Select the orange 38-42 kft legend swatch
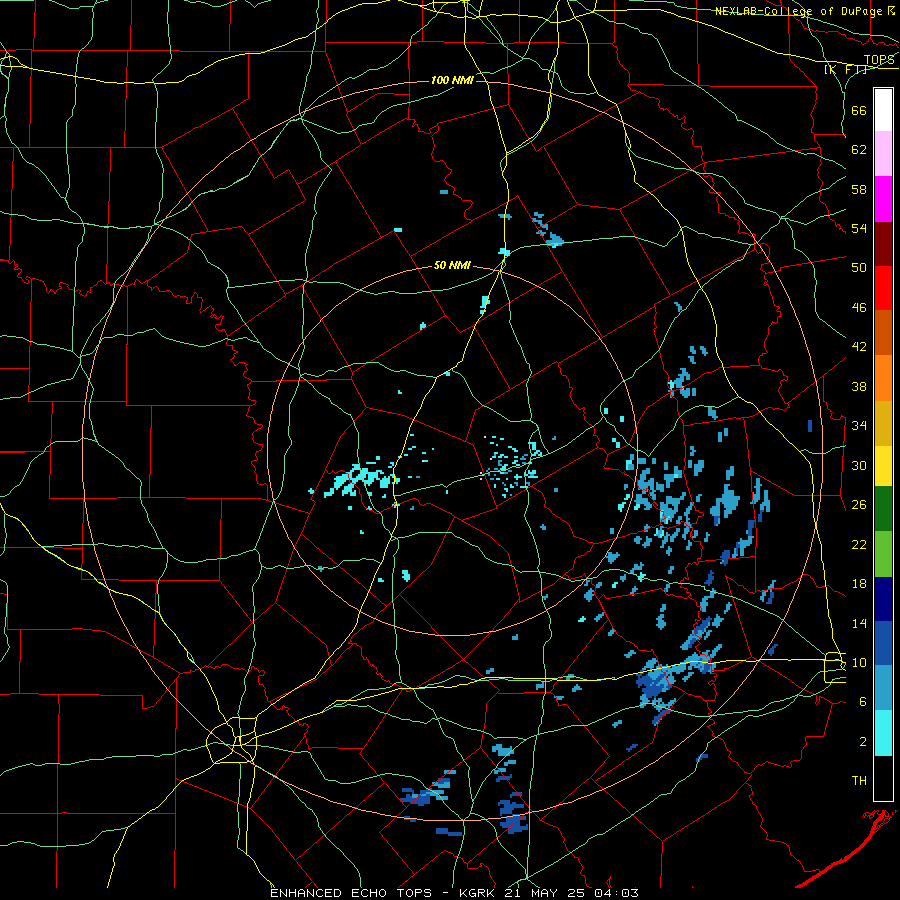Viewport: 900px width, 900px height. tap(883, 378)
